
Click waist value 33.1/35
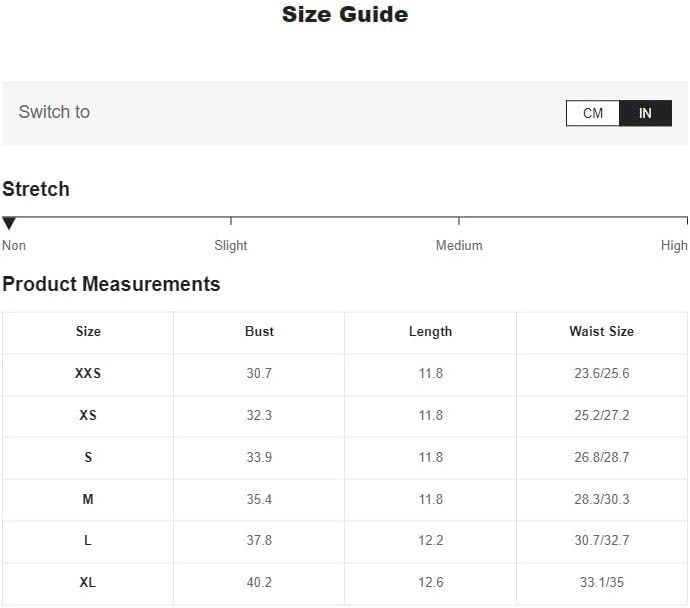[602, 582]
